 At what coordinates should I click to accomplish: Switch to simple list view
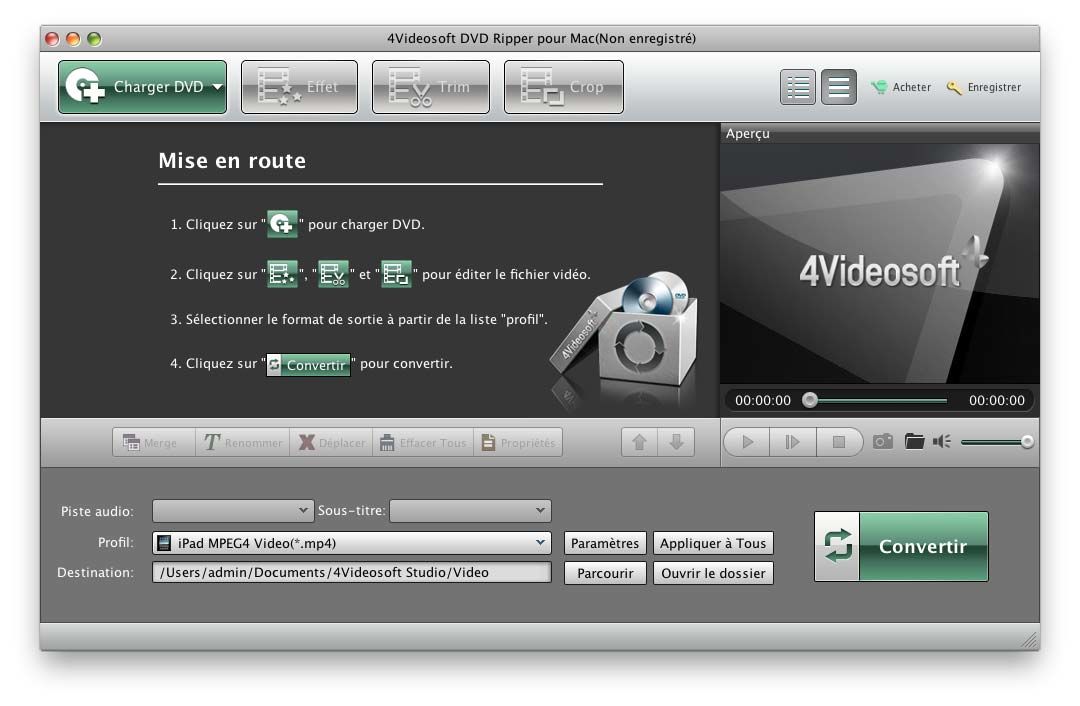point(838,87)
